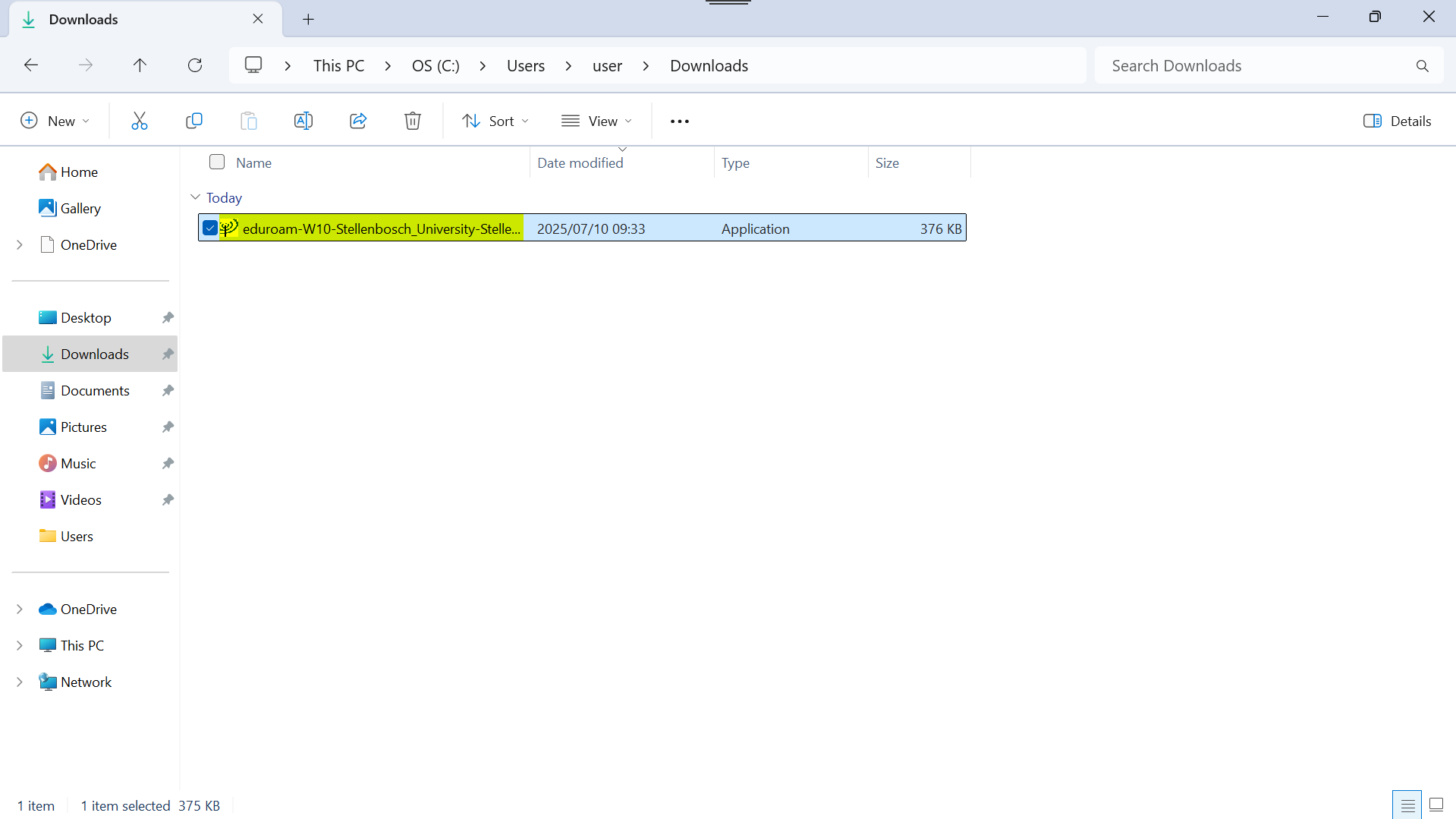
Task: Click the Copy icon in toolbar
Action: point(194,121)
